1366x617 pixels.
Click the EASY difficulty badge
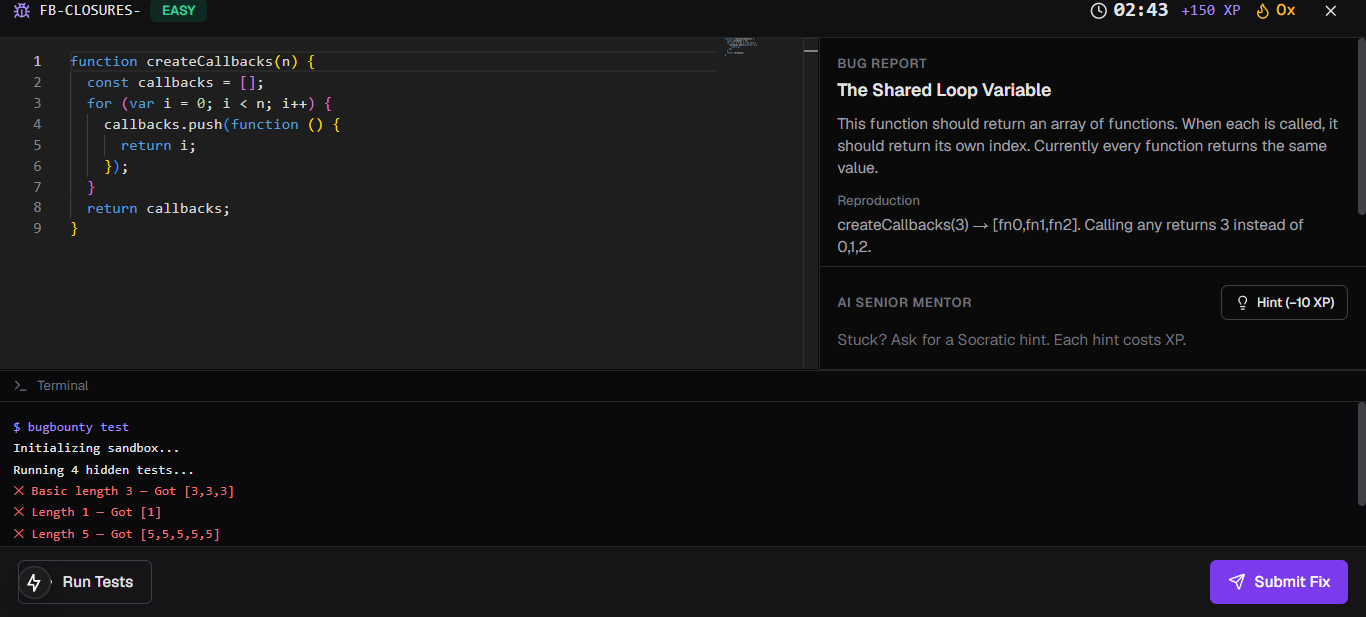[x=179, y=11]
